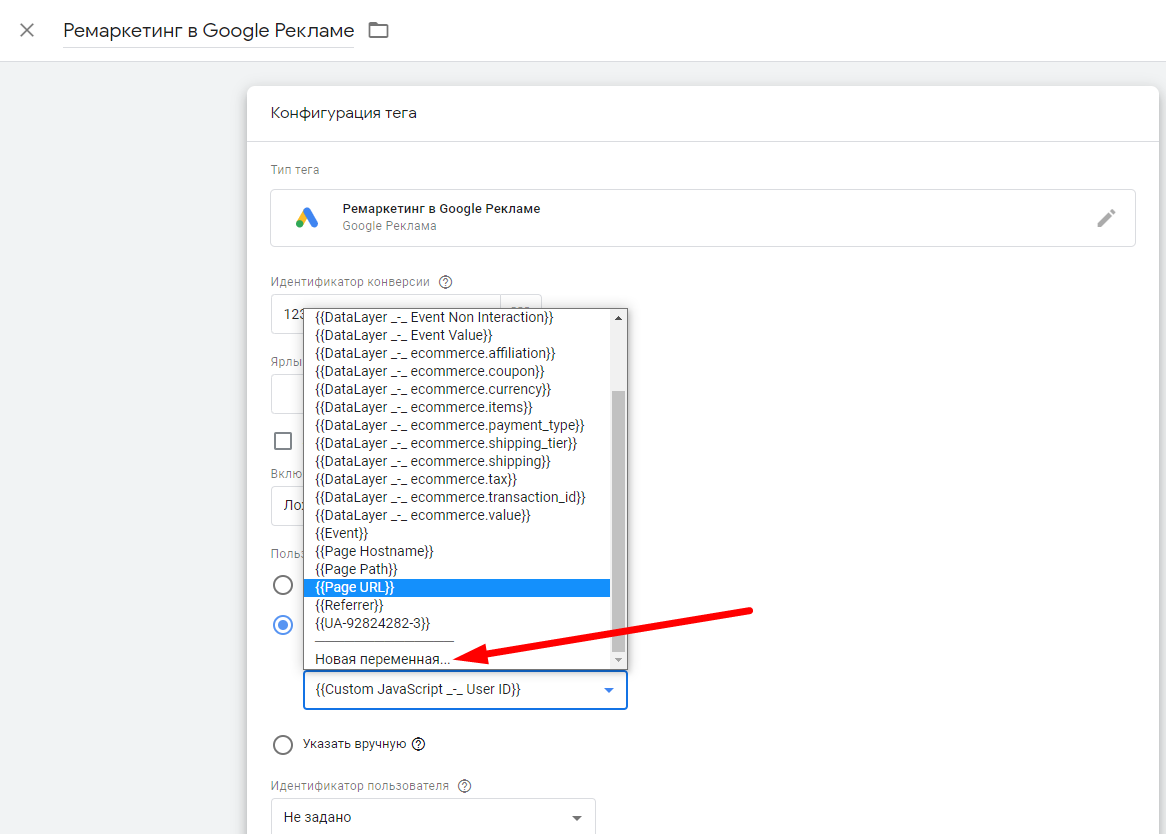Edit tag type with pencil icon

pos(1105,218)
